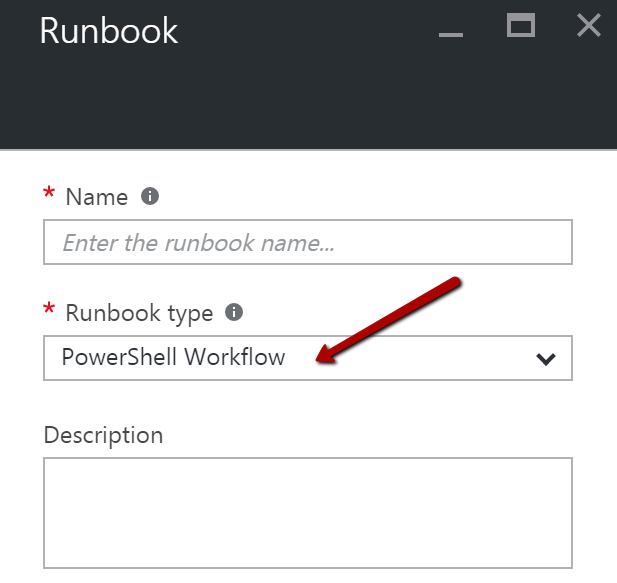Click the bottom edge of the Description box

(x=307, y=567)
